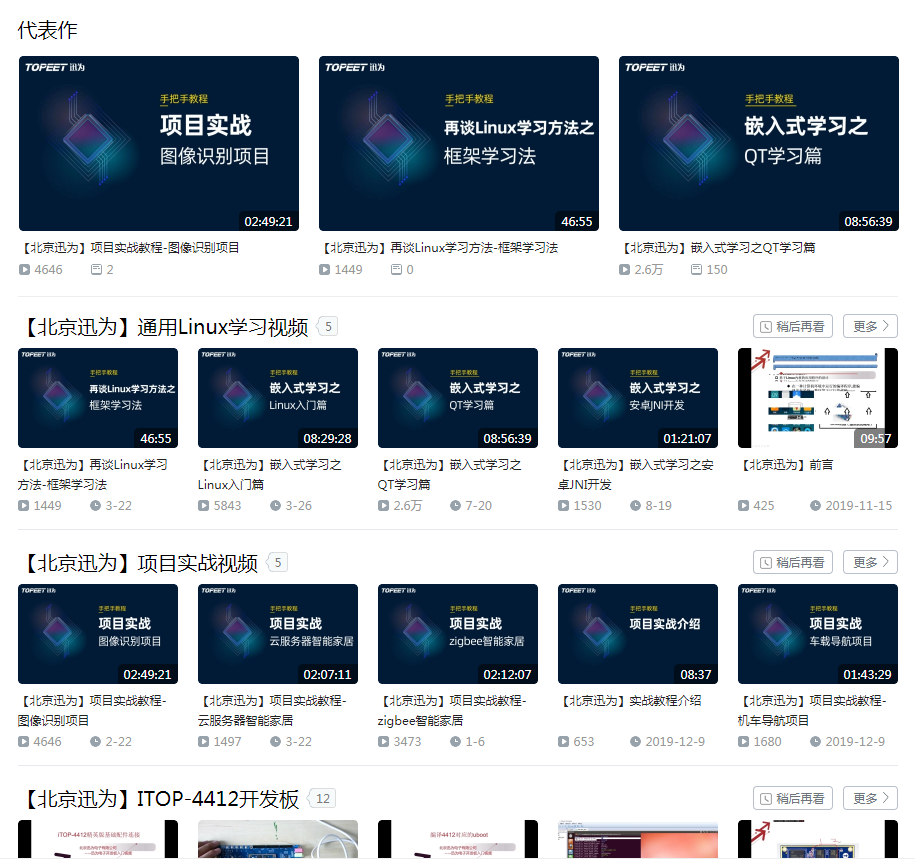
Task: Click the clock icon beside date 8-19
Action: (x=635, y=505)
